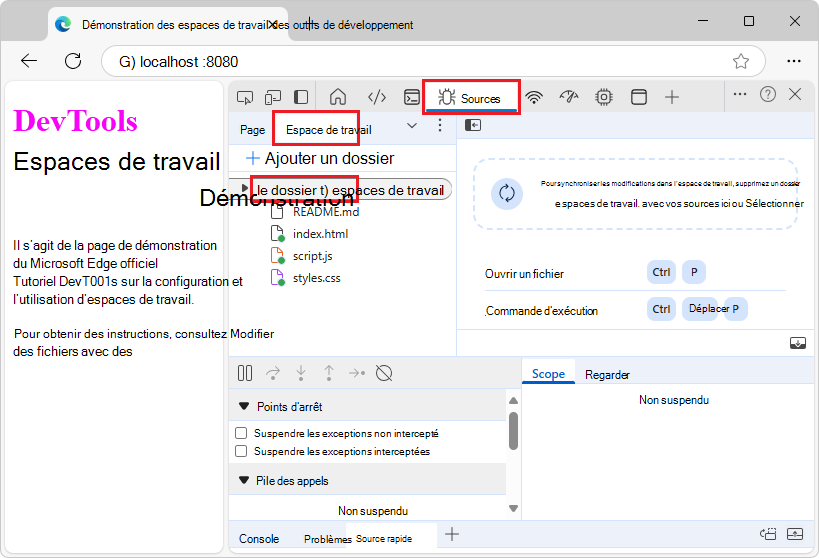Open the DevTools Welcome home icon
Viewport: 819px width, 558px height.
(338, 97)
